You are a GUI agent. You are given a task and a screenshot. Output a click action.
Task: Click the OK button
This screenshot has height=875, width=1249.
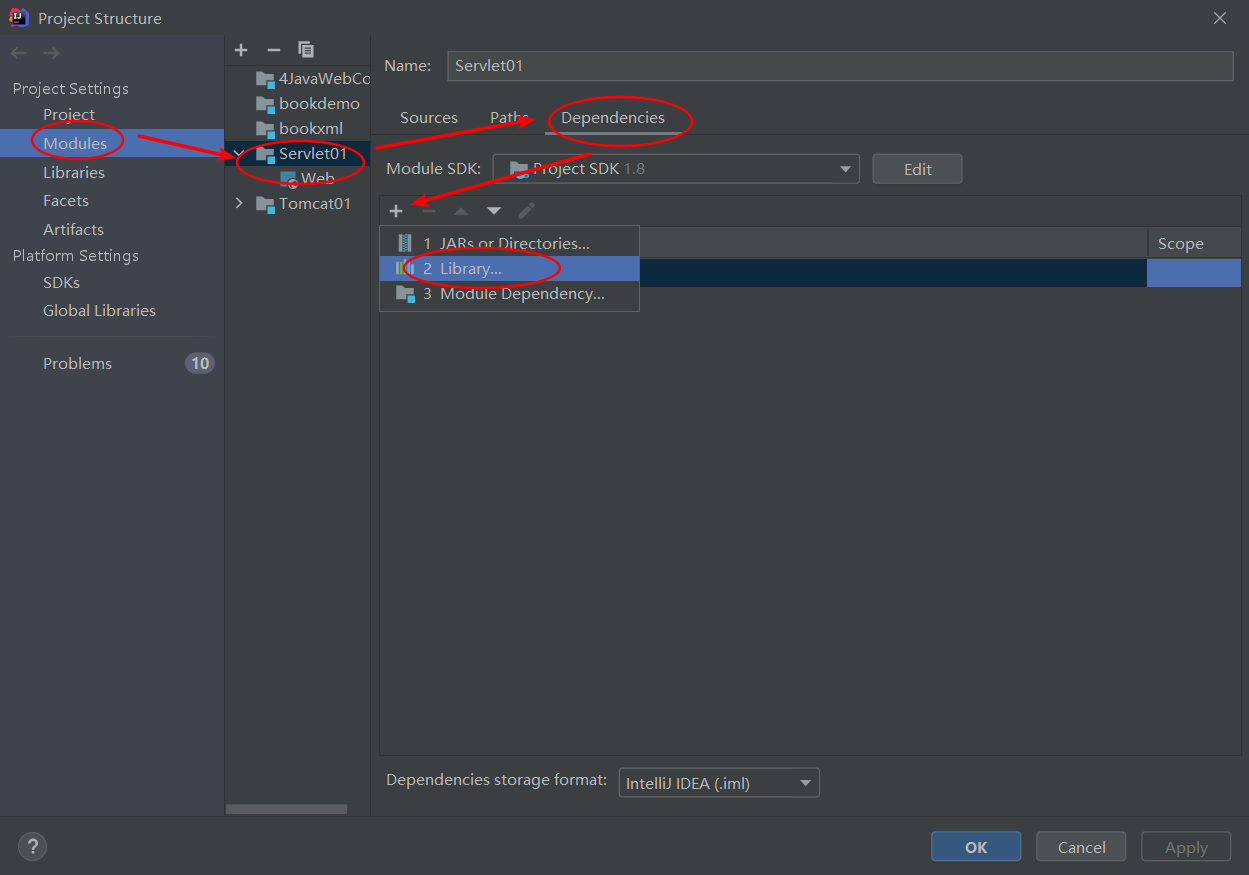pos(976,847)
